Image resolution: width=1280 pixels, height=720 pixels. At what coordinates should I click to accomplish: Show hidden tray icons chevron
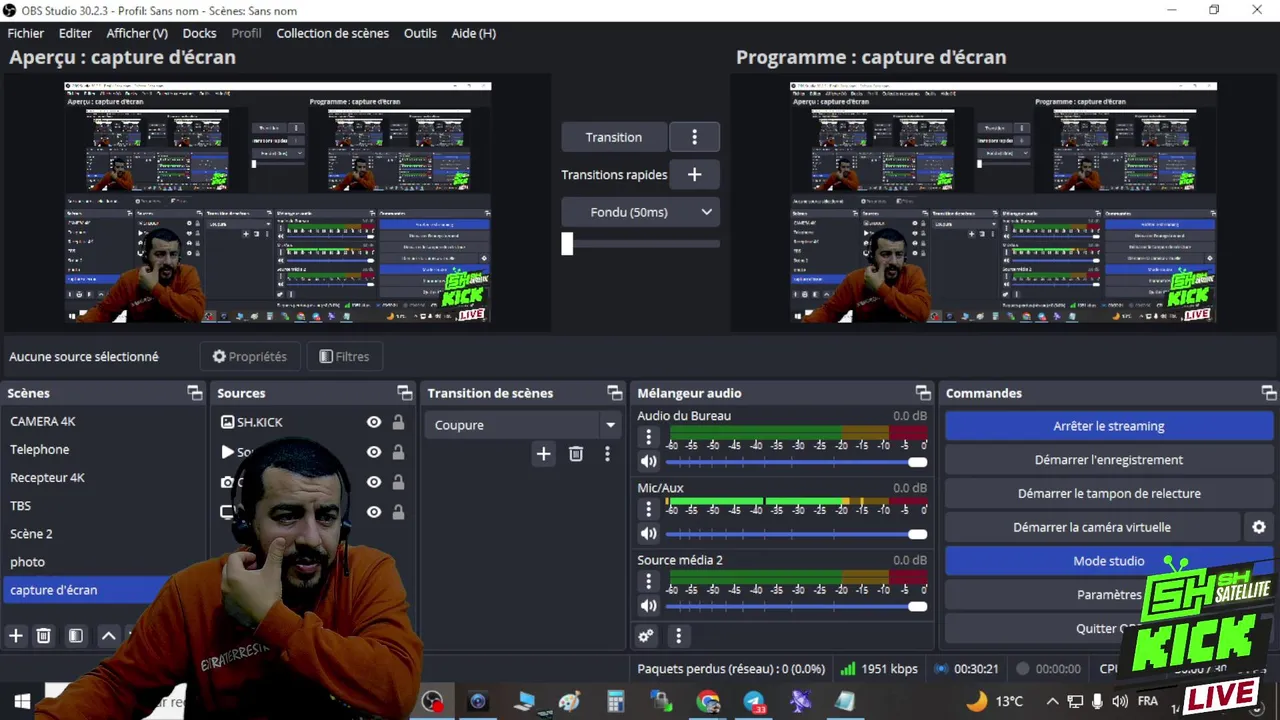(x=1052, y=702)
